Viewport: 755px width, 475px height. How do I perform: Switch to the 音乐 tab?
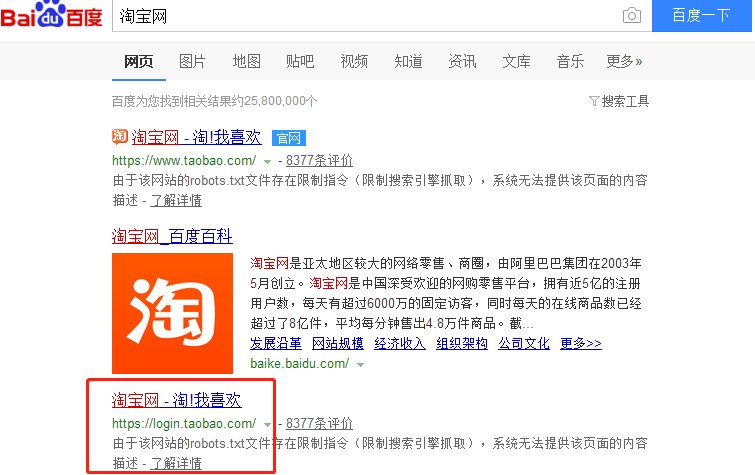(x=570, y=62)
